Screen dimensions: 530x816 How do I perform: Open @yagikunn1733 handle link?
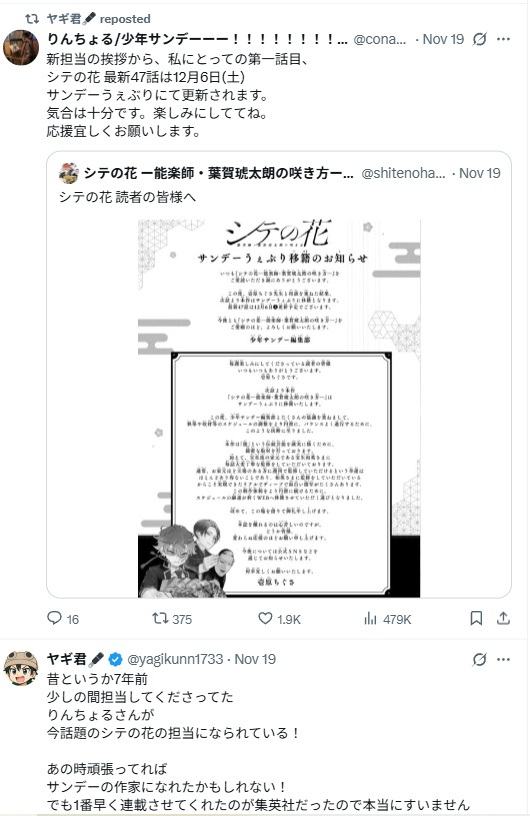[175, 659]
